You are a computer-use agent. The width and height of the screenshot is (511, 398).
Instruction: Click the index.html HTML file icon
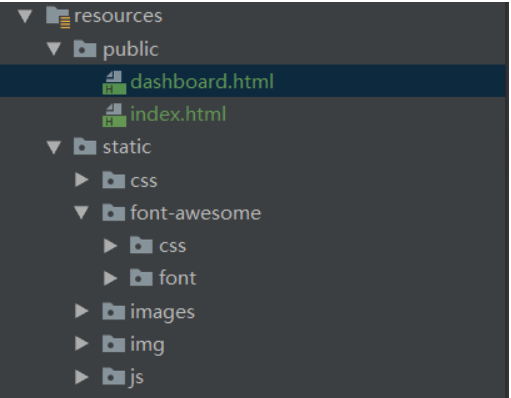pyautogui.click(x=114, y=115)
